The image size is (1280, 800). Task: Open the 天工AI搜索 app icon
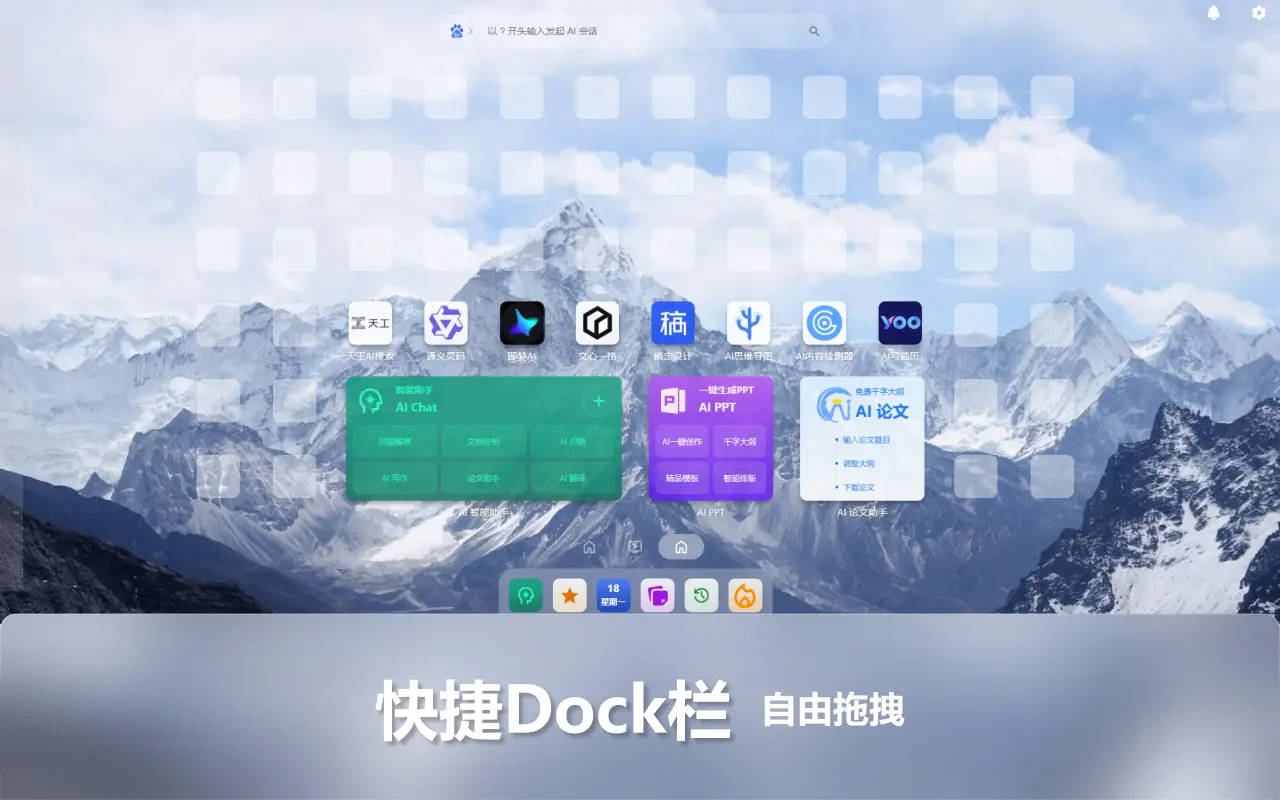point(370,322)
